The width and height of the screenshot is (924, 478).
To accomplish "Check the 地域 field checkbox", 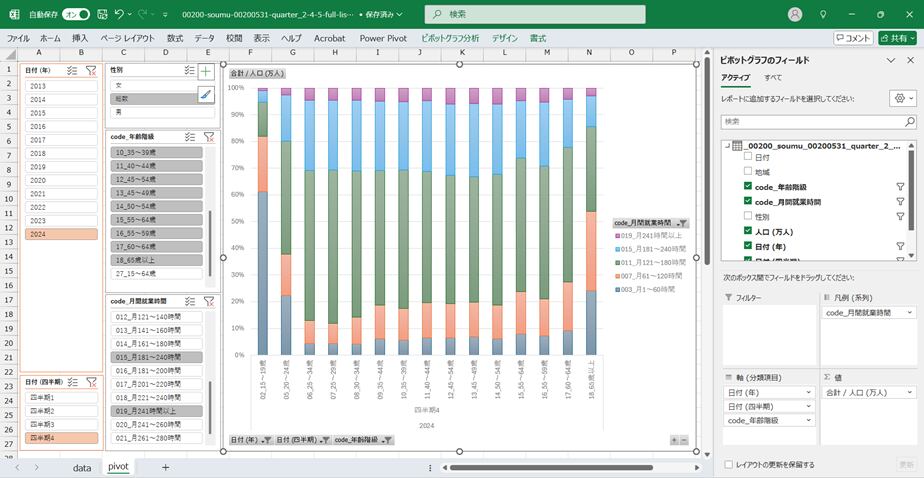I will click(747, 172).
